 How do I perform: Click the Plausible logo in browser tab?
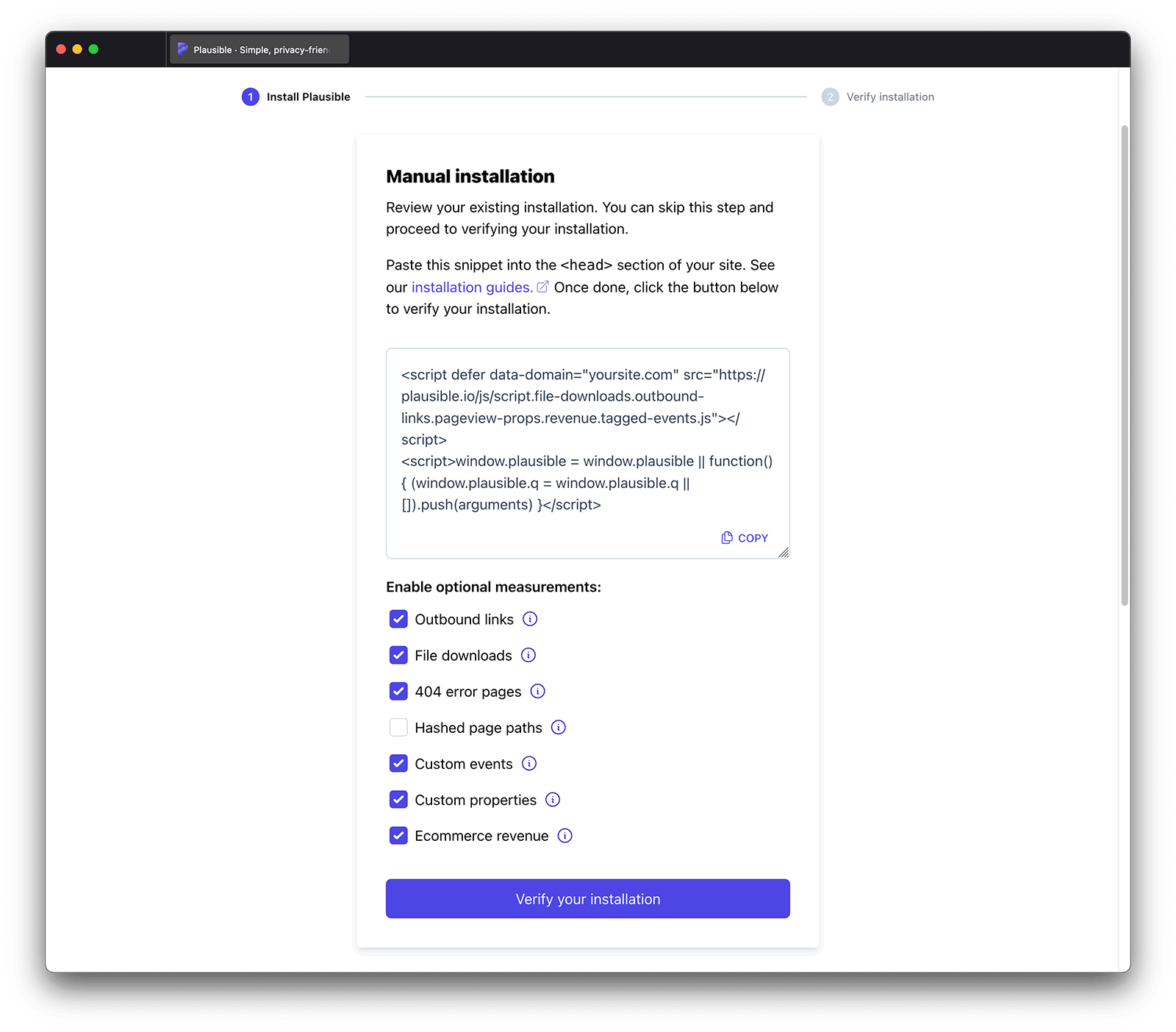(x=182, y=49)
